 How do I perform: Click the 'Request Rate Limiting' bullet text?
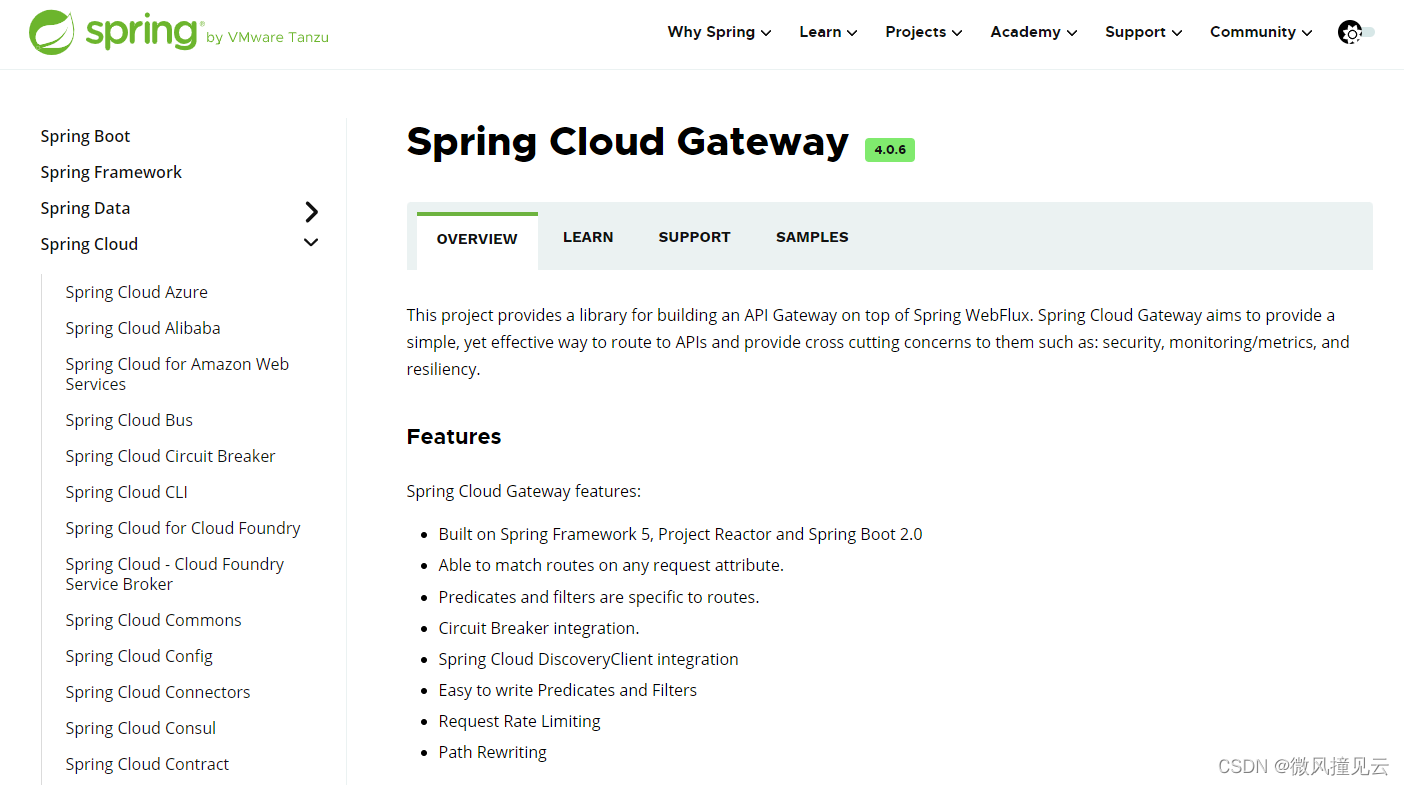pyautogui.click(x=519, y=721)
